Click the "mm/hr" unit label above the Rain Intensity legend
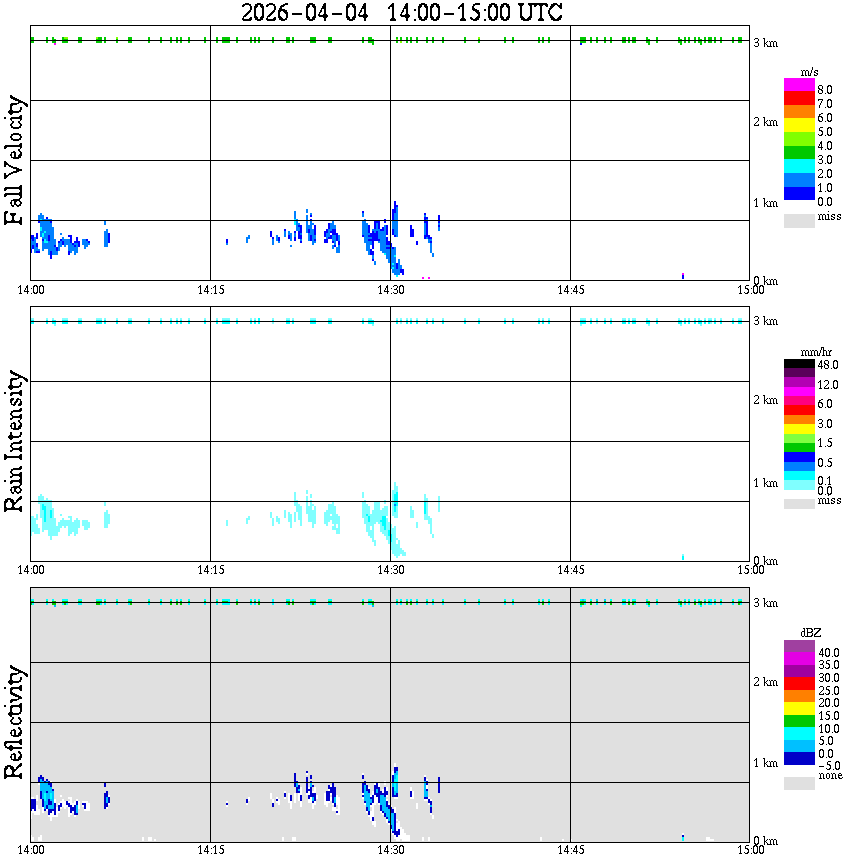Image resolution: width=850 pixels, height=868 pixels. [816, 352]
